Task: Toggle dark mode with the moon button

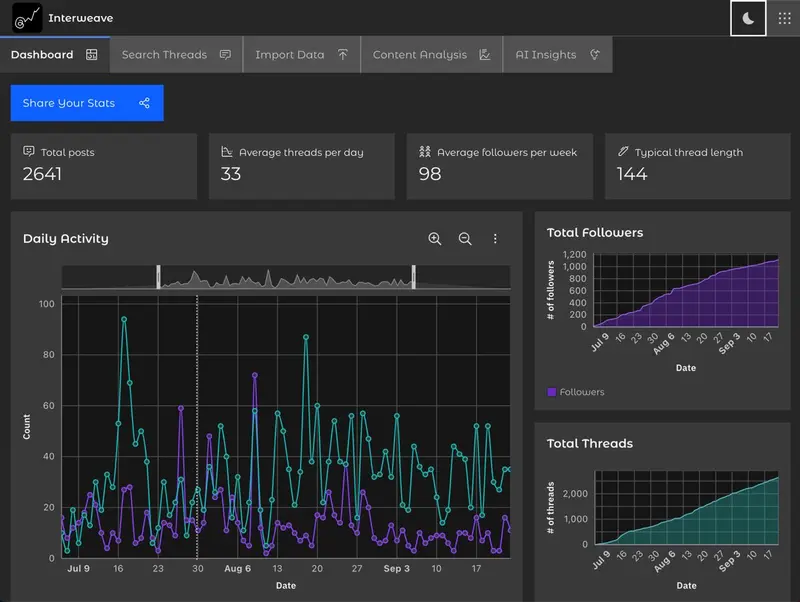Action: tap(748, 18)
